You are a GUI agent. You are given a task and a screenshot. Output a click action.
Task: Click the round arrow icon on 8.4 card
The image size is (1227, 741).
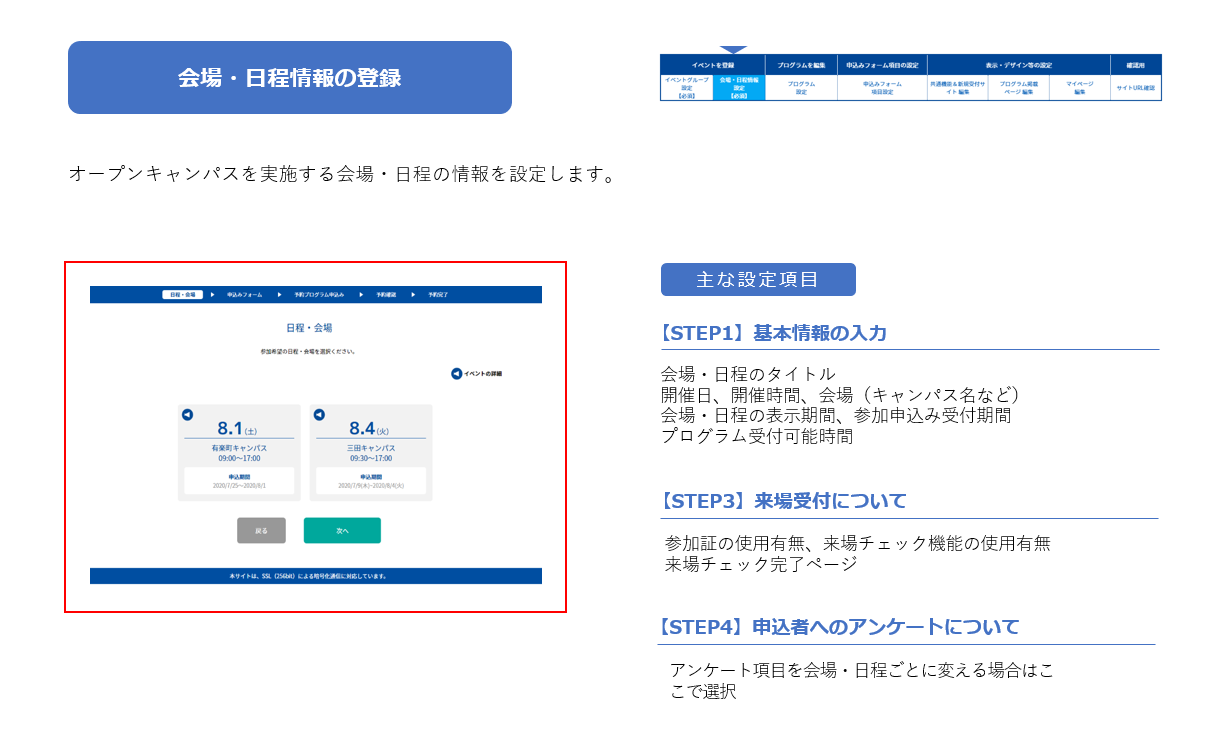319,415
